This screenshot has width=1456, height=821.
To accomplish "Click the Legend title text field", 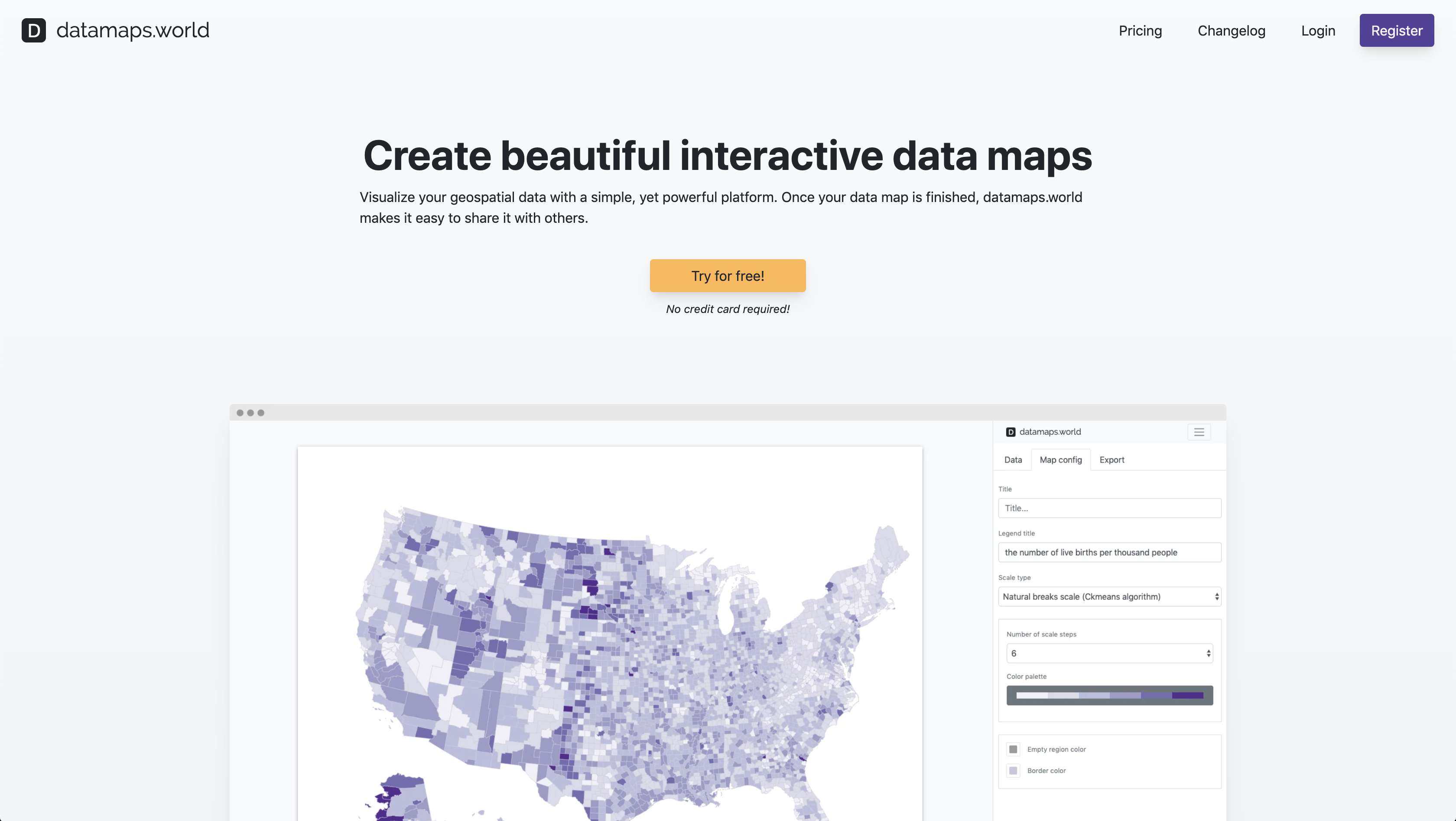I will pos(1109,552).
